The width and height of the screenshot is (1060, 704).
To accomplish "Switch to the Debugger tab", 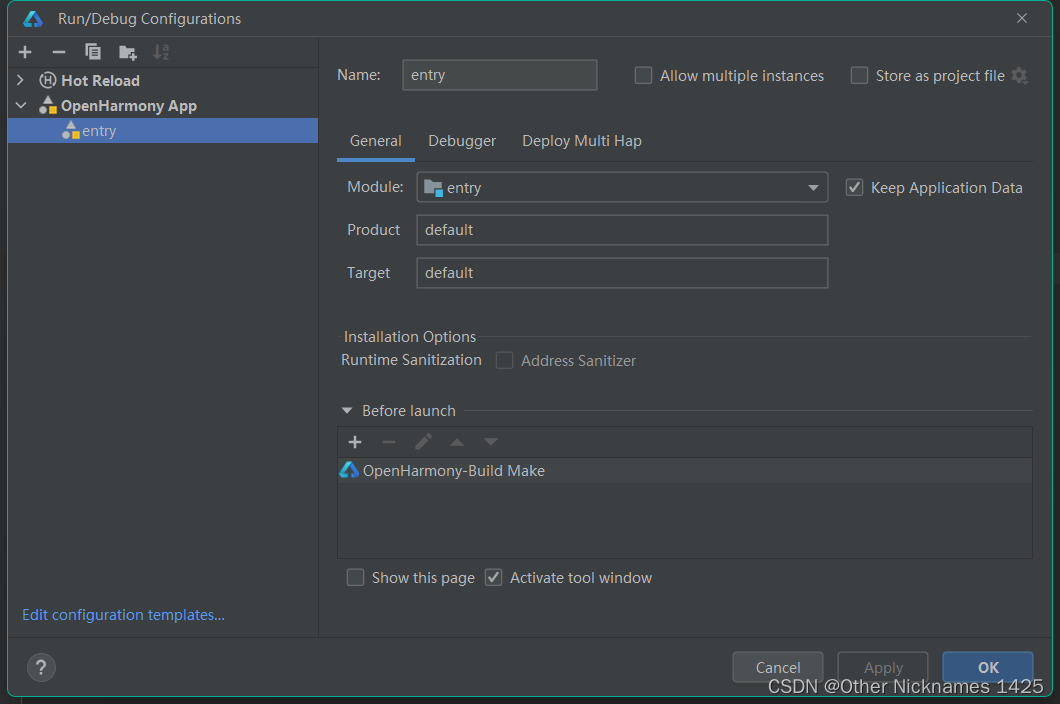I will 461,141.
